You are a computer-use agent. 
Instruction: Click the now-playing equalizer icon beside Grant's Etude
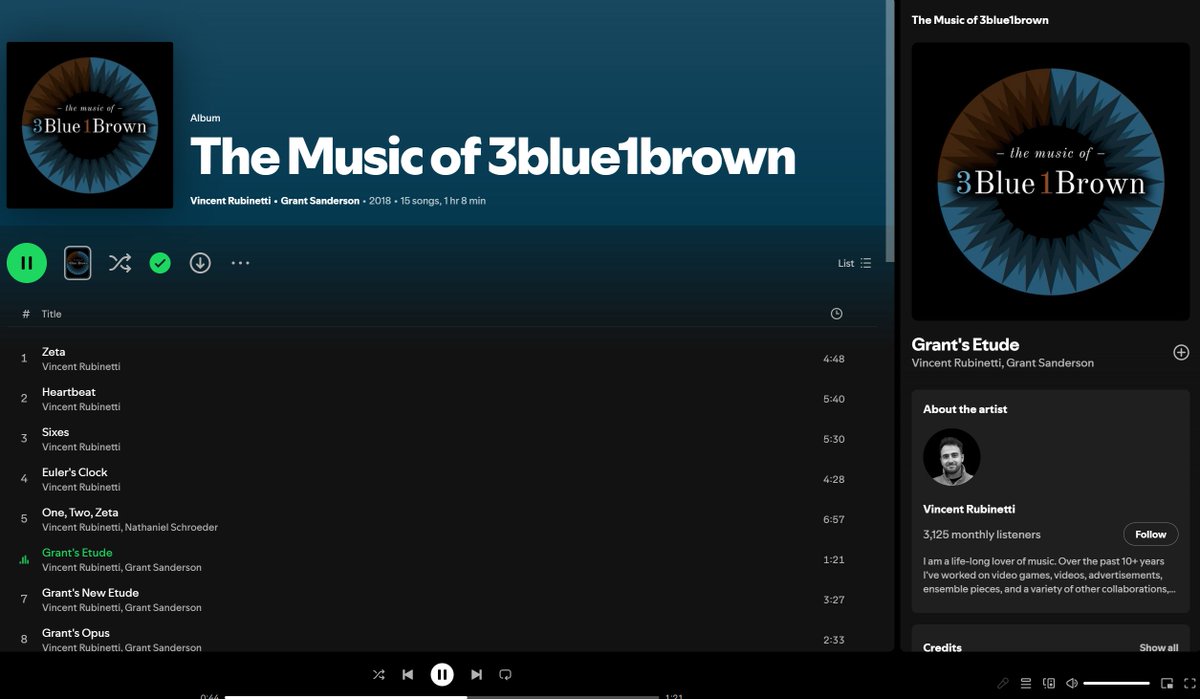point(24,560)
